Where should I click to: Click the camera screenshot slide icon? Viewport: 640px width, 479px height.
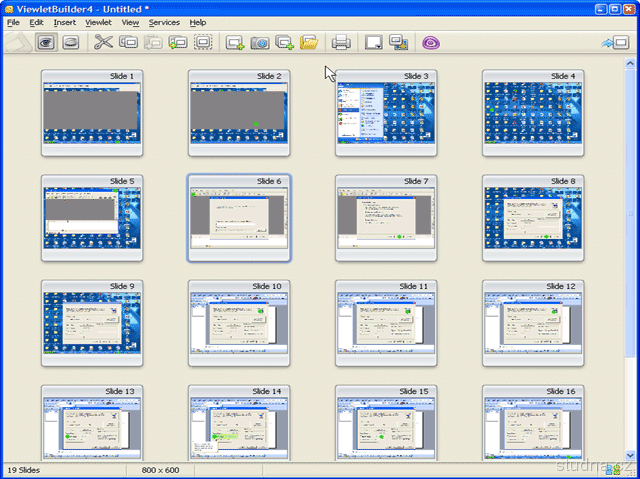pyautogui.click(x=260, y=42)
